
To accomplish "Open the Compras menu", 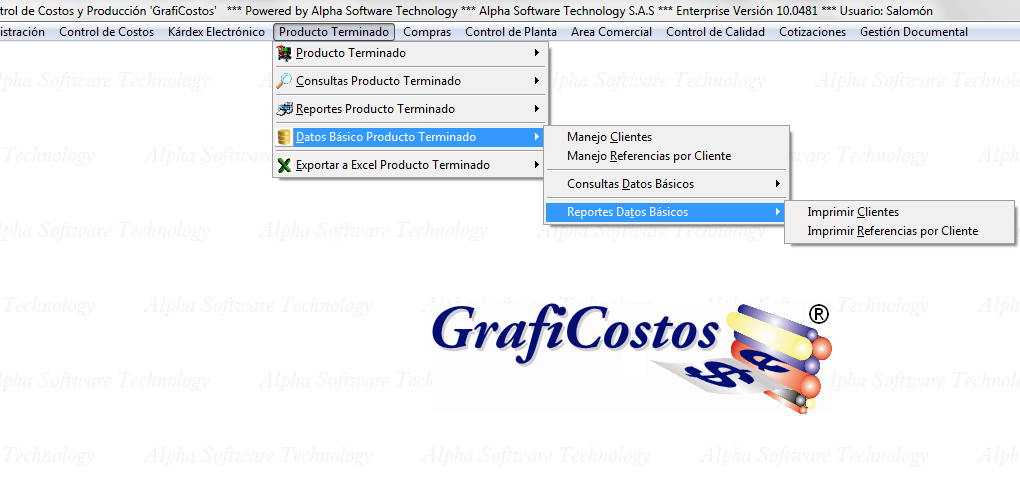I will [x=427, y=32].
